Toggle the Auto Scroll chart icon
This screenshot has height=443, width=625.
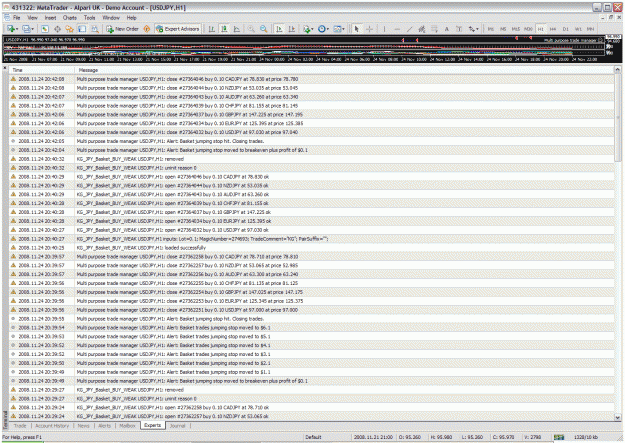click(279, 29)
